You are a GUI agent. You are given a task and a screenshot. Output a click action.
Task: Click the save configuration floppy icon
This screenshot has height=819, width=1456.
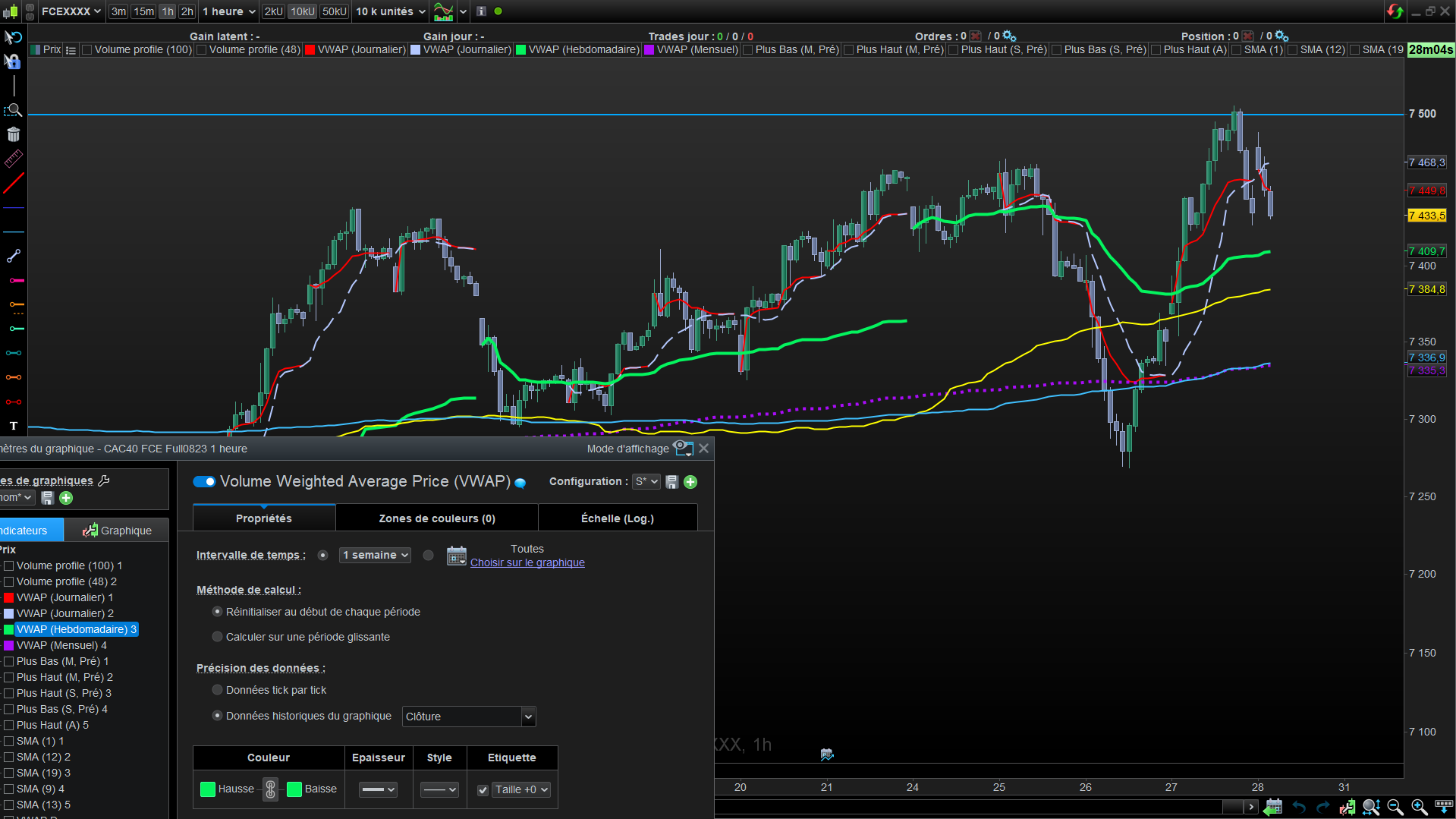671,482
